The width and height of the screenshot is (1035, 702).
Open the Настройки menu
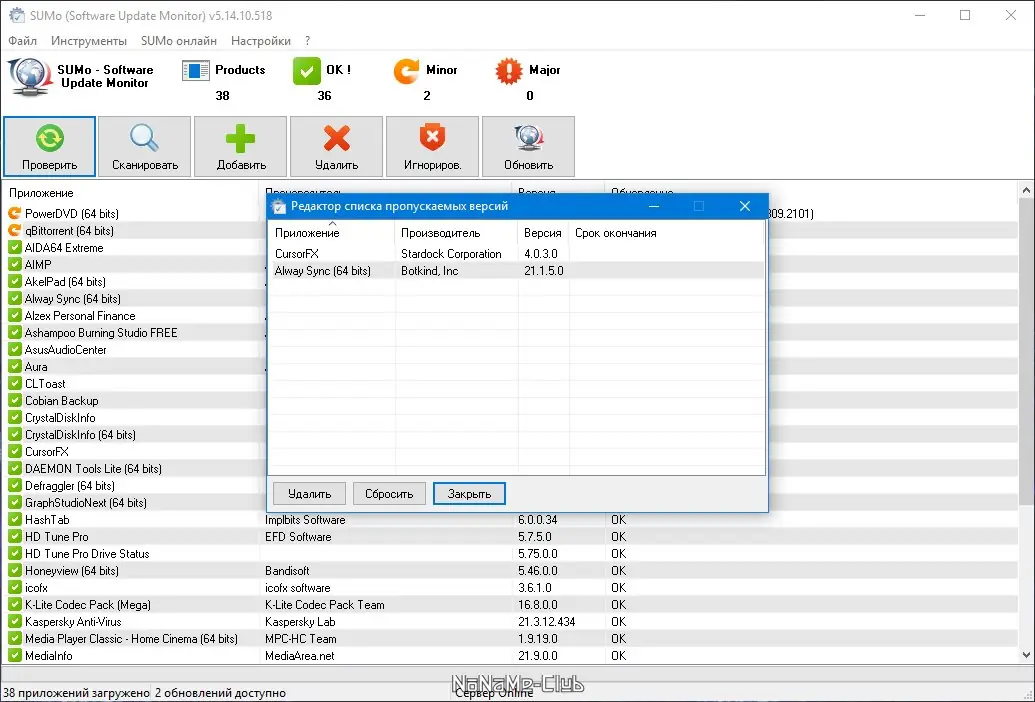(x=260, y=41)
